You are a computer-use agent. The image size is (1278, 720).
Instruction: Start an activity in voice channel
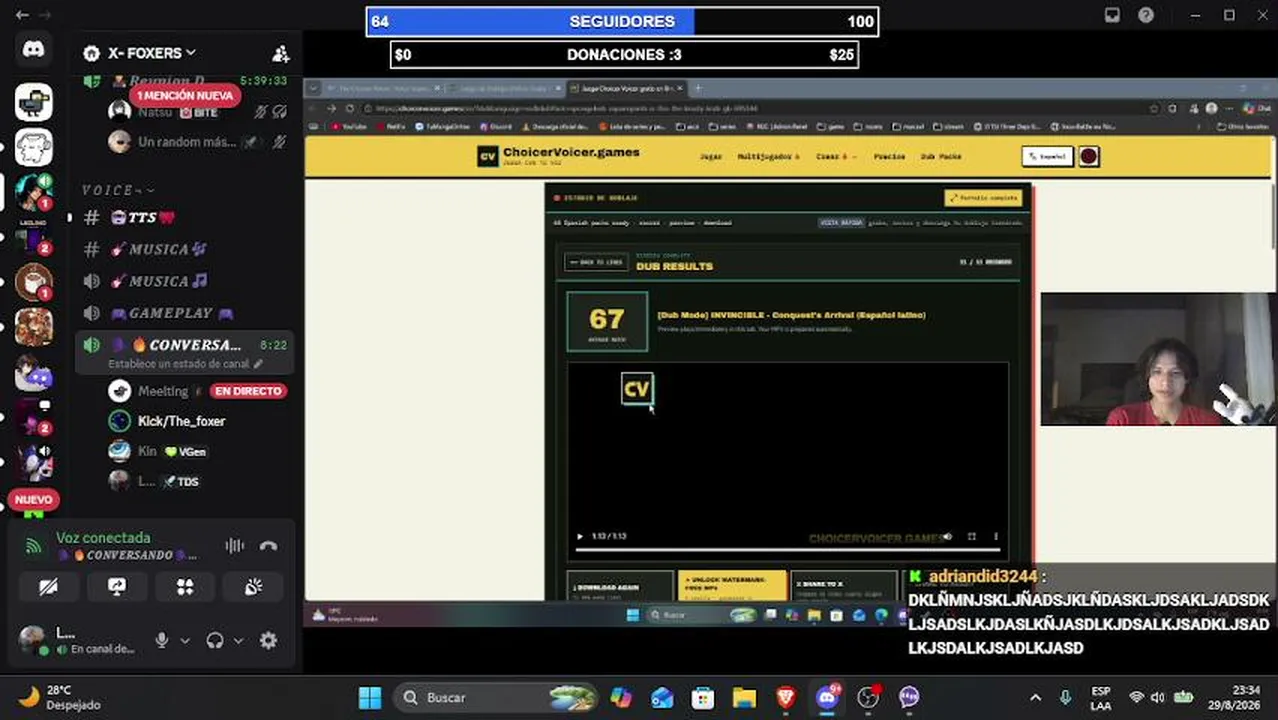coord(185,587)
